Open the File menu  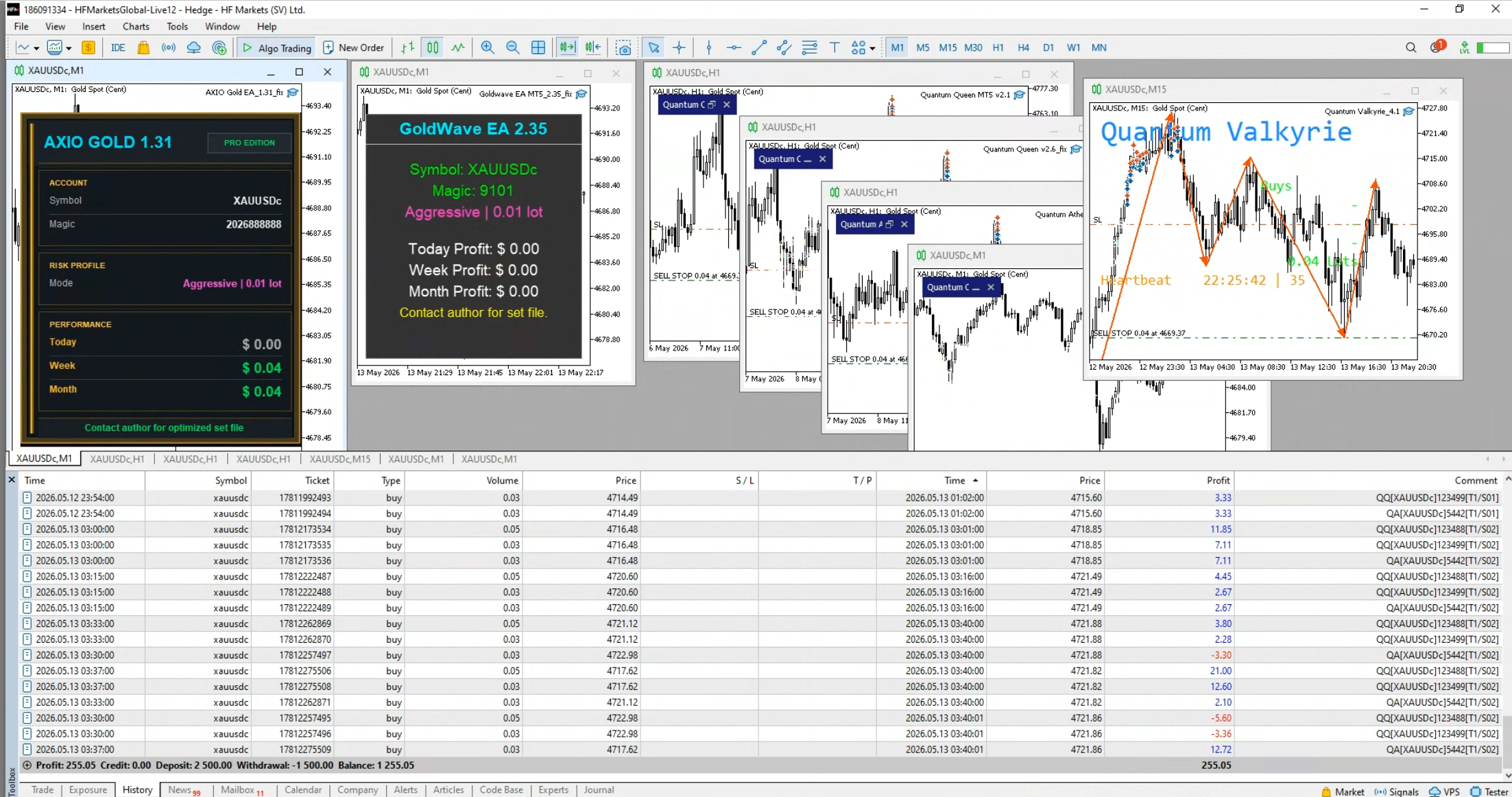[x=21, y=26]
